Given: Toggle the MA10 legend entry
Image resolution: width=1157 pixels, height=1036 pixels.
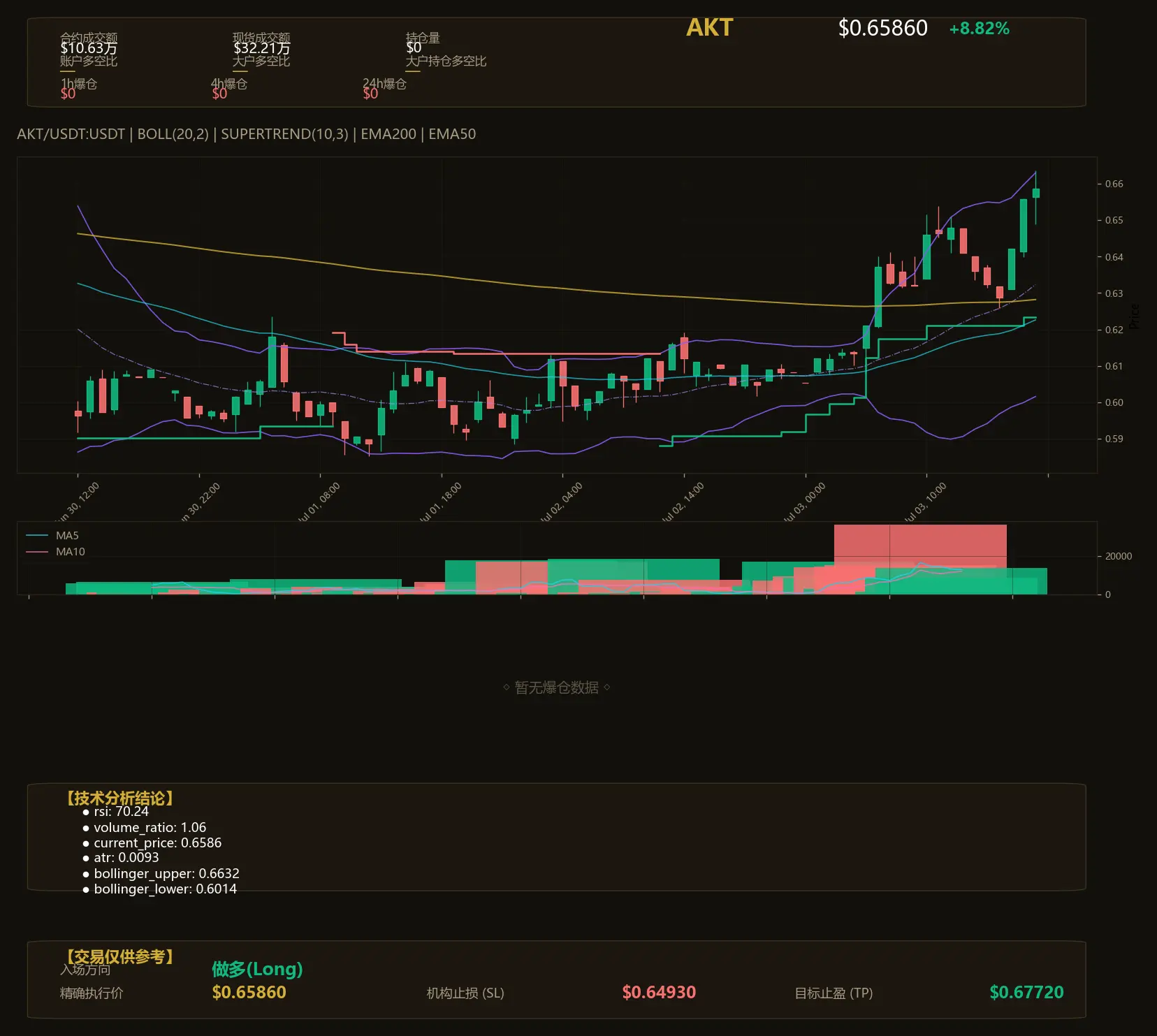Looking at the screenshot, I should [x=55, y=552].
